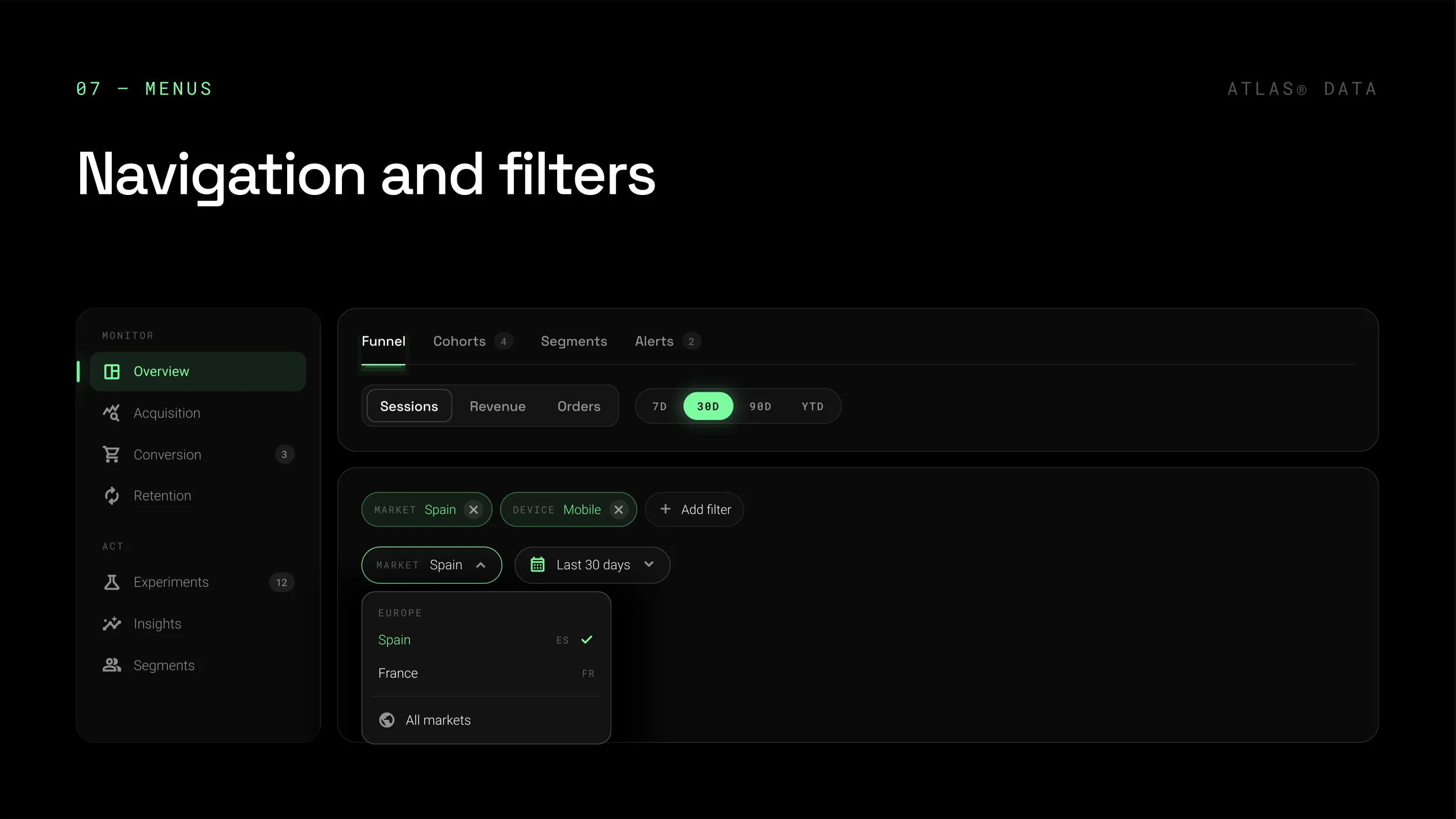This screenshot has height=819, width=1456.
Task: Open Overview in sidebar
Action: (198, 371)
